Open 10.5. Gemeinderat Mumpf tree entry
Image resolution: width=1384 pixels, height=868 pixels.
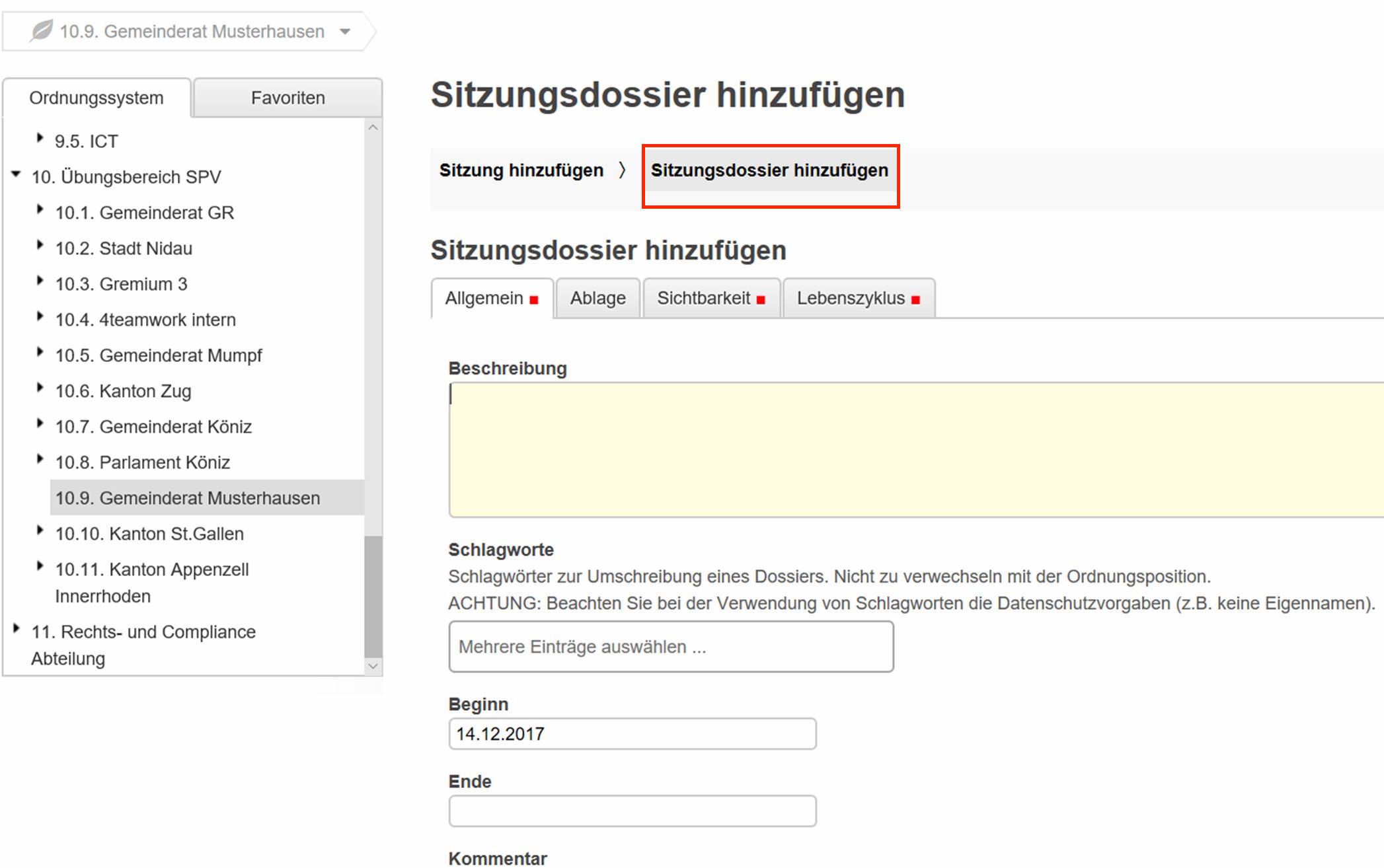(x=159, y=355)
